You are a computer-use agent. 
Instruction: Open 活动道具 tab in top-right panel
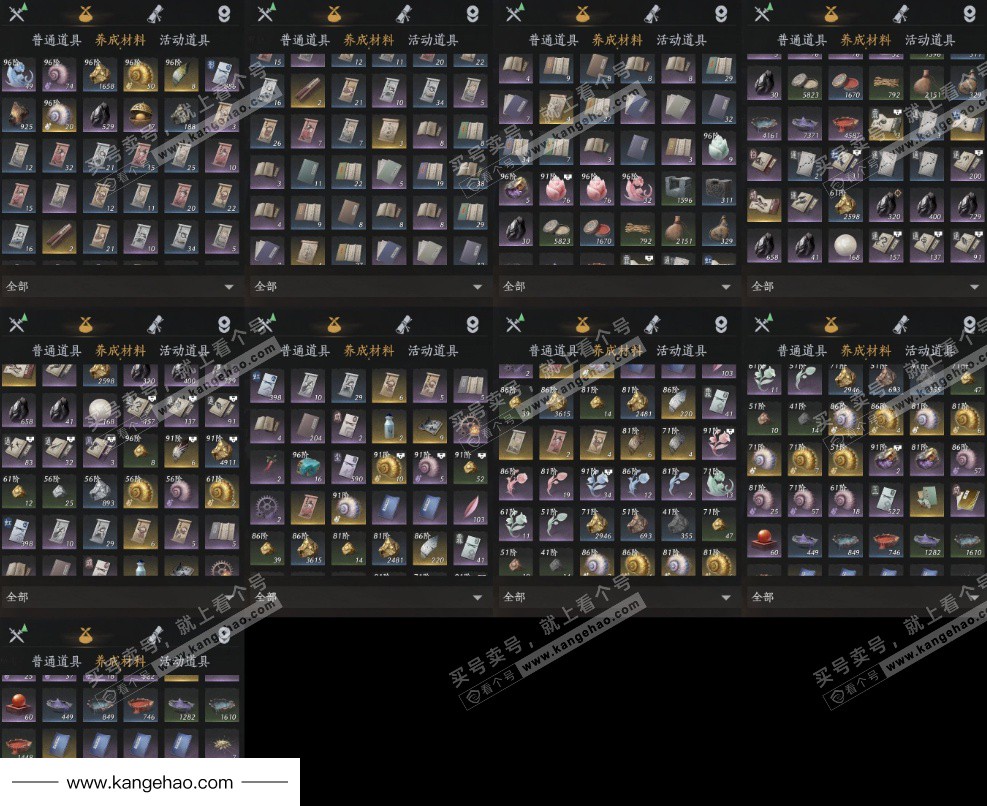coord(929,40)
